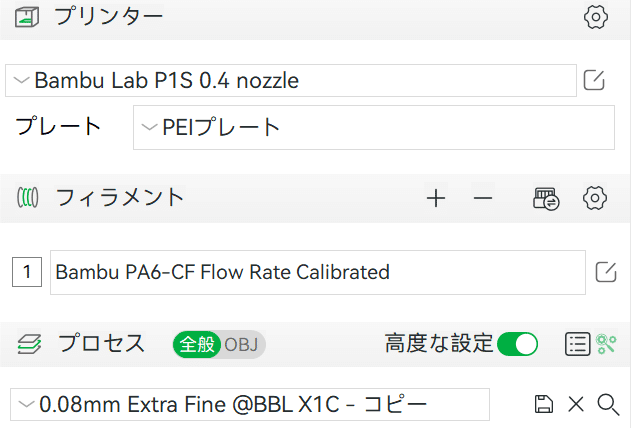This screenshot has height=428, width=631.
Task: Expand the 0.08mm Extra Fine process dropdown
Action: pyautogui.click(x=250, y=404)
